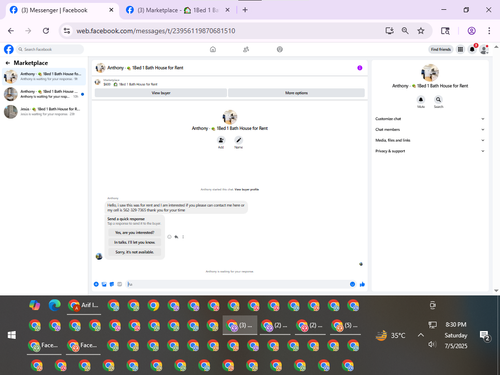Viewport: 500px width, 375px height.
Task: Click the taskbar volume speaker icon
Action: (x=432, y=344)
